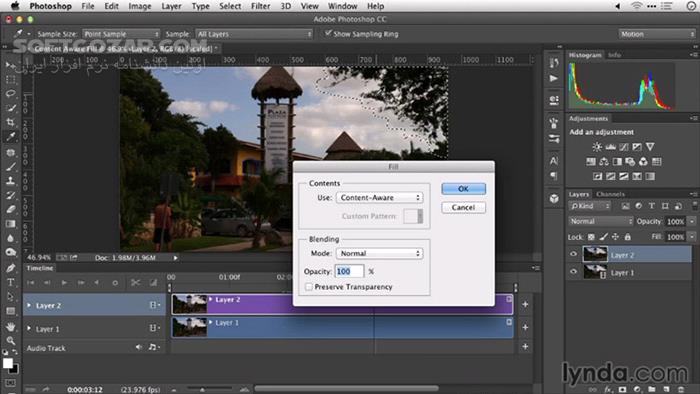The width and height of the screenshot is (700, 394).
Task: Select the Horizontal Type tool
Action: pyautogui.click(x=10, y=282)
